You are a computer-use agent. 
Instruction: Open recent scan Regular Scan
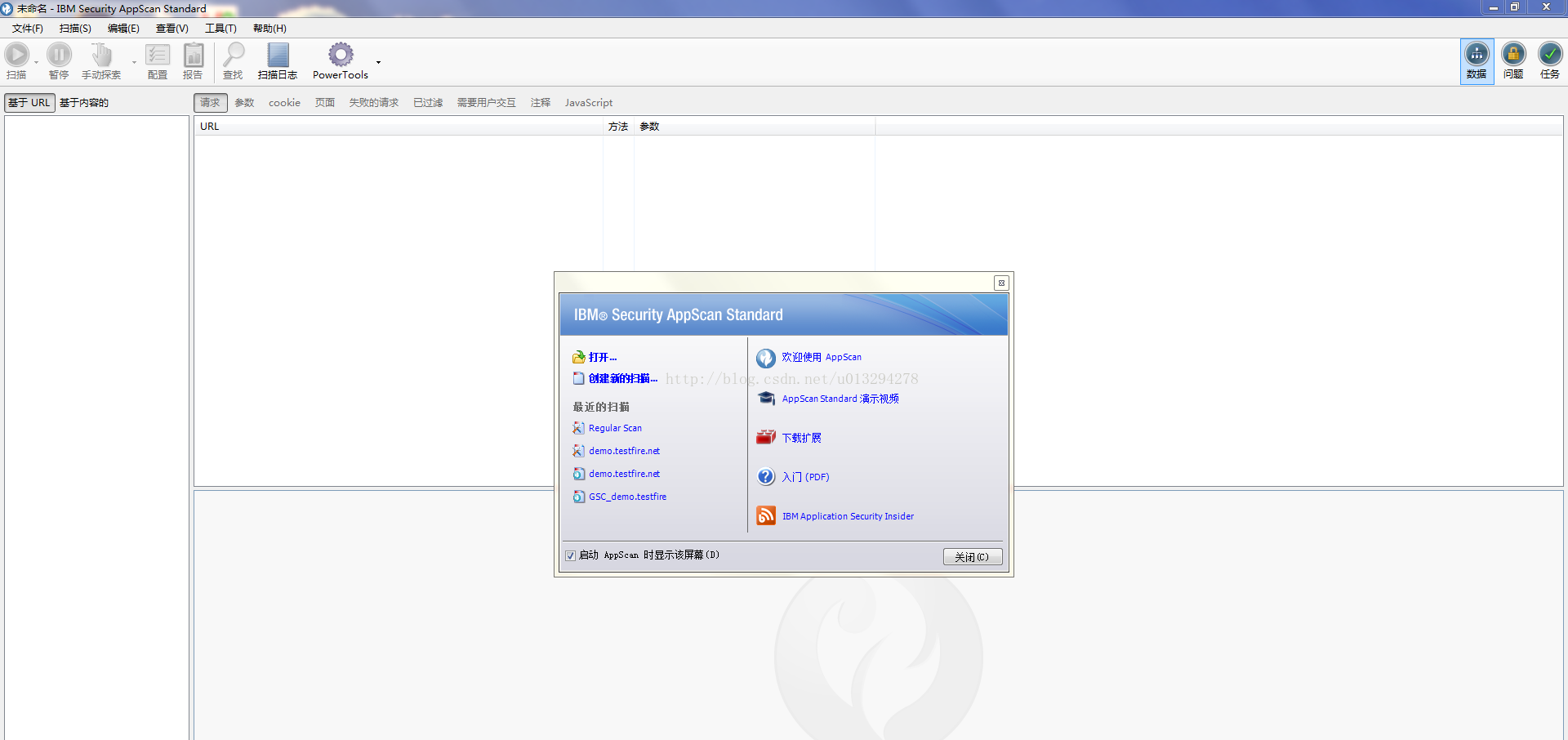(x=615, y=428)
